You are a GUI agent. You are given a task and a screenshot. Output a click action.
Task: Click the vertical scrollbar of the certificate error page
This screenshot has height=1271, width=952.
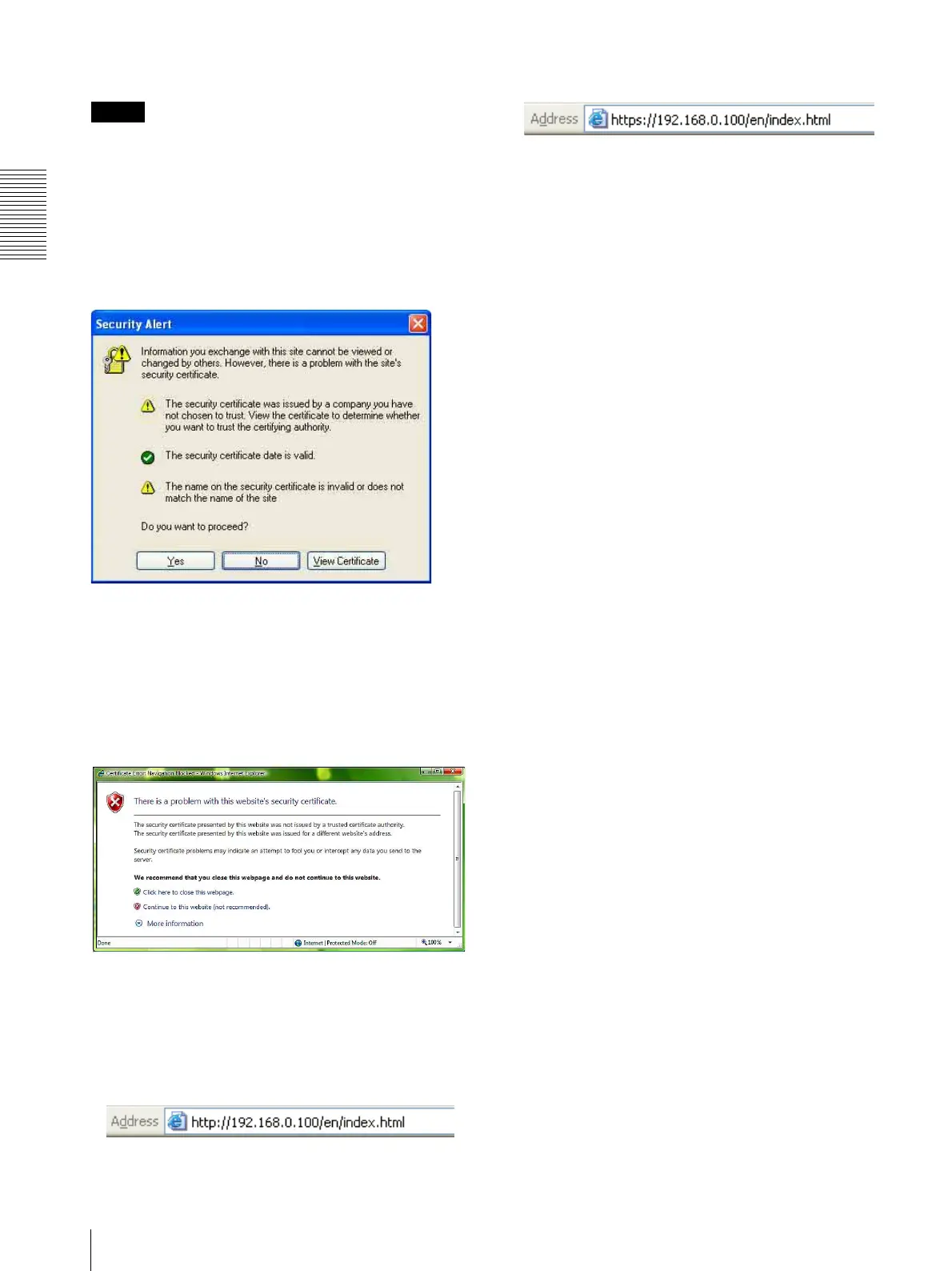click(x=458, y=859)
